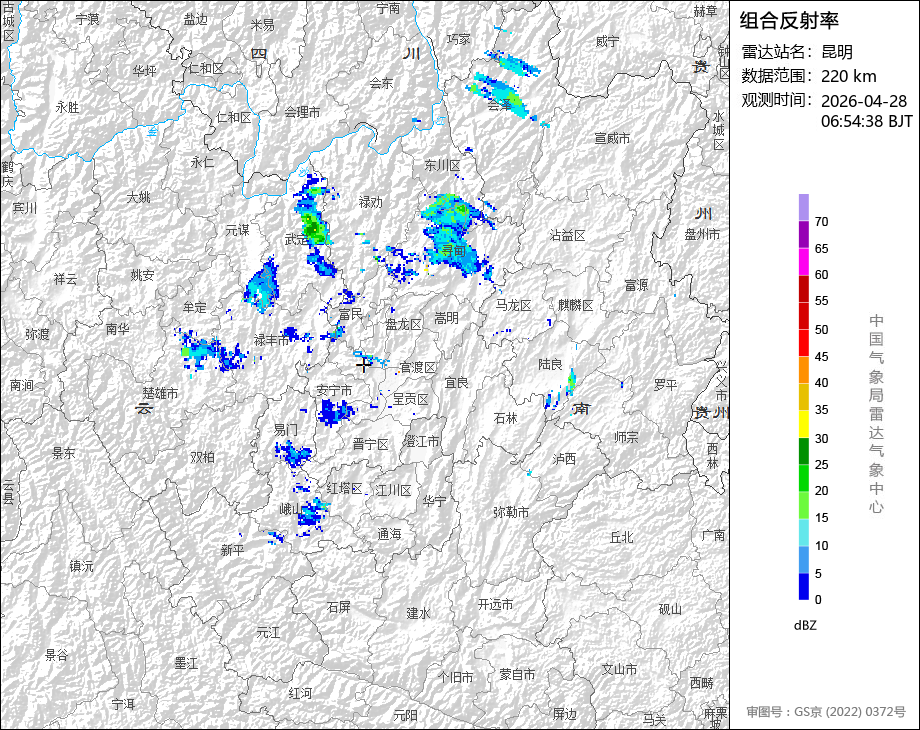
Task: Click the 禄劝 map label
Action: [370, 202]
